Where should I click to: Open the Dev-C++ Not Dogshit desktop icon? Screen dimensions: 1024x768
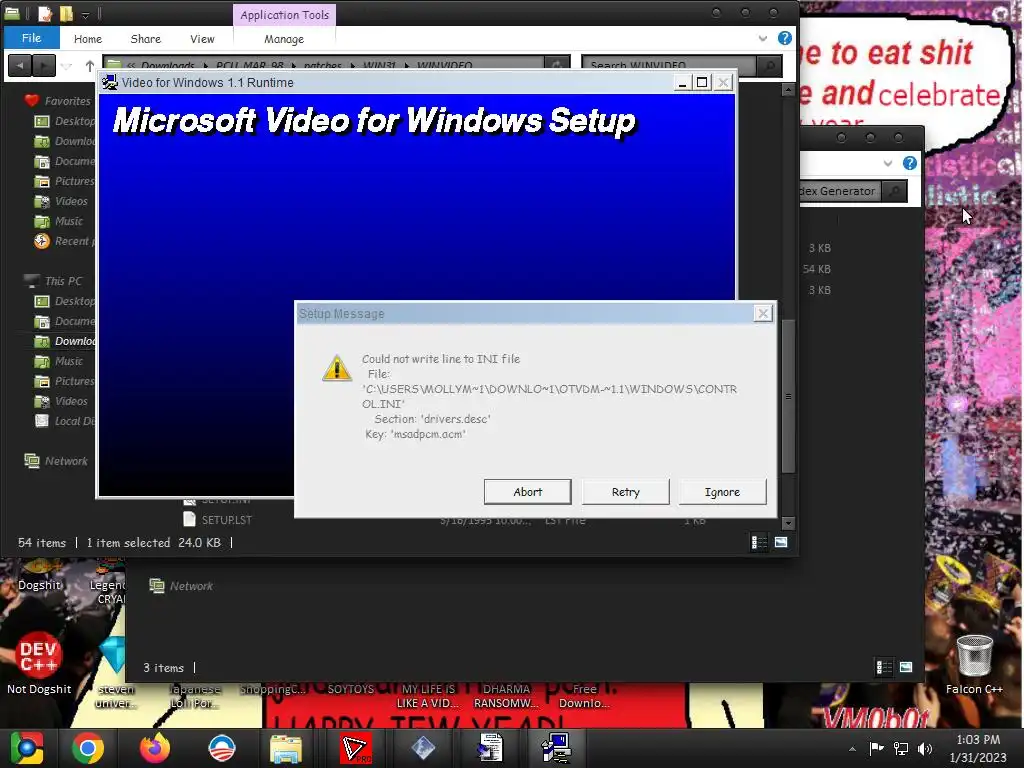39,662
